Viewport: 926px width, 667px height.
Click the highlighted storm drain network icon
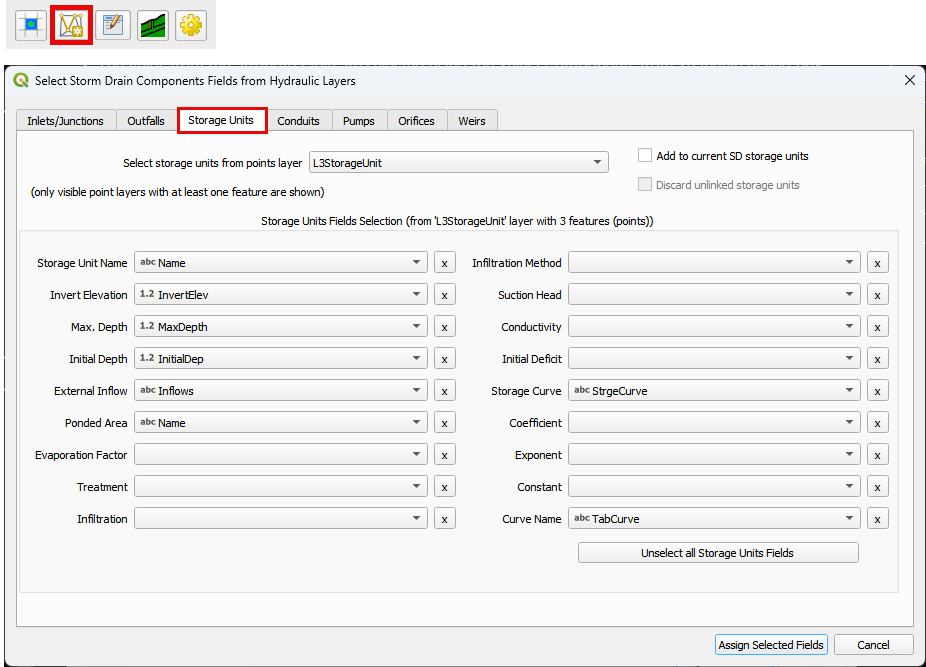pyautogui.click(x=71, y=25)
